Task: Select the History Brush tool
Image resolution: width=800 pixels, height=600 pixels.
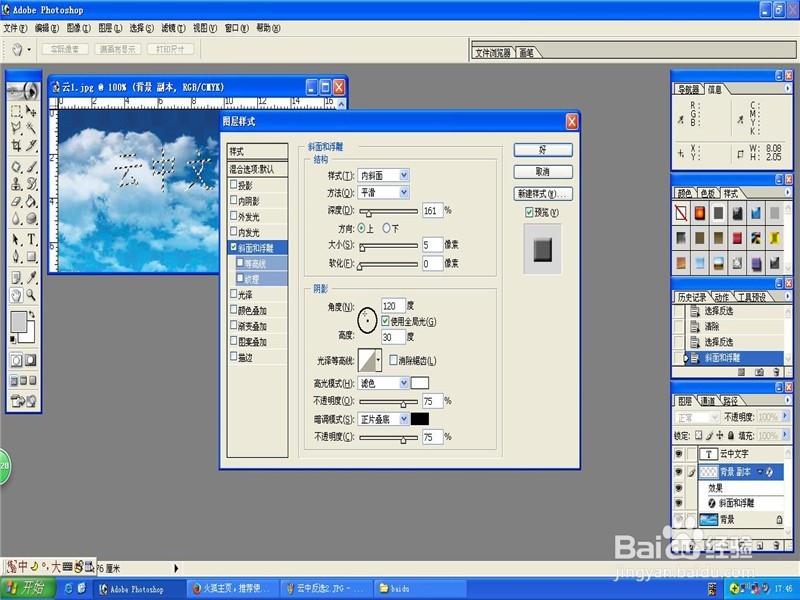Action: (x=31, y=184)
